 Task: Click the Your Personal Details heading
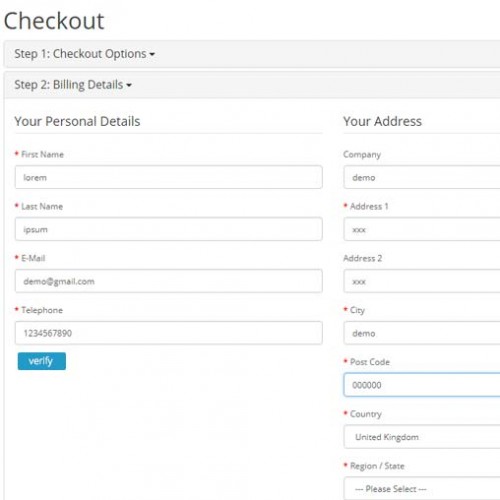click(77, 121)
